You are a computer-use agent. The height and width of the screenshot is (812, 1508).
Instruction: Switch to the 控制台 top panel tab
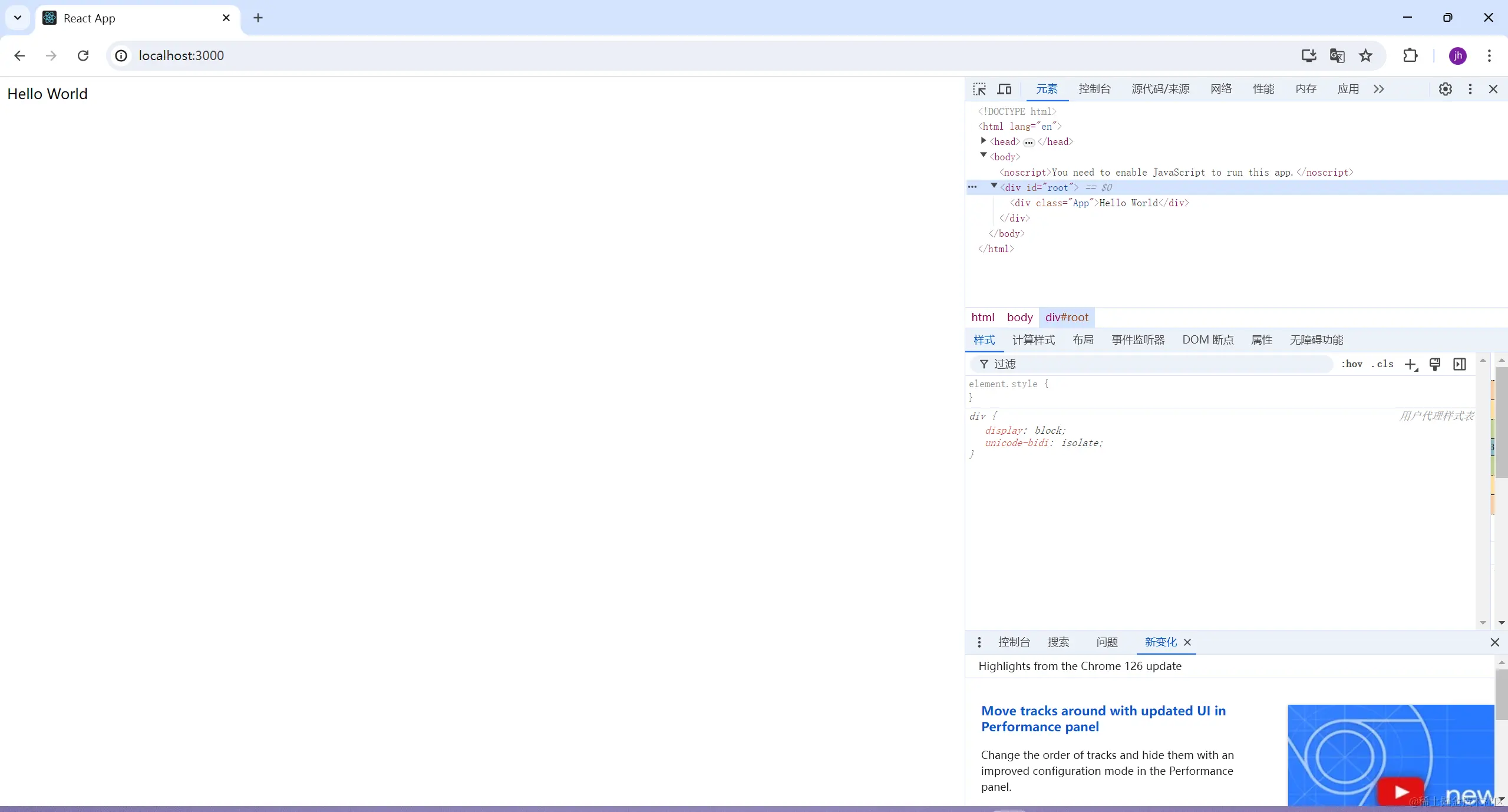click(x=1094, y=89)
